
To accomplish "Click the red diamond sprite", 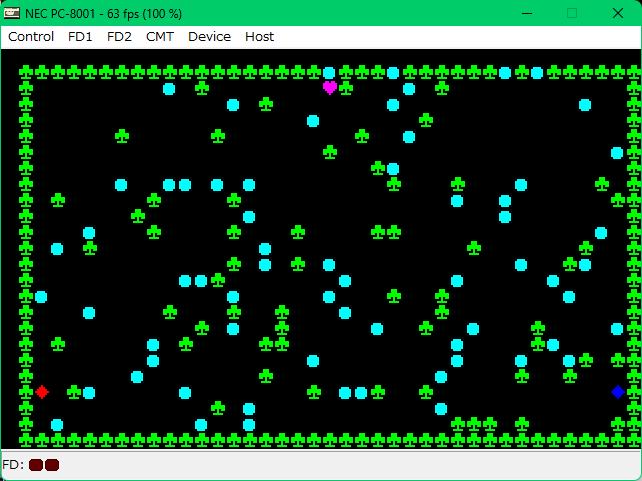I will (x=42, y=392).
